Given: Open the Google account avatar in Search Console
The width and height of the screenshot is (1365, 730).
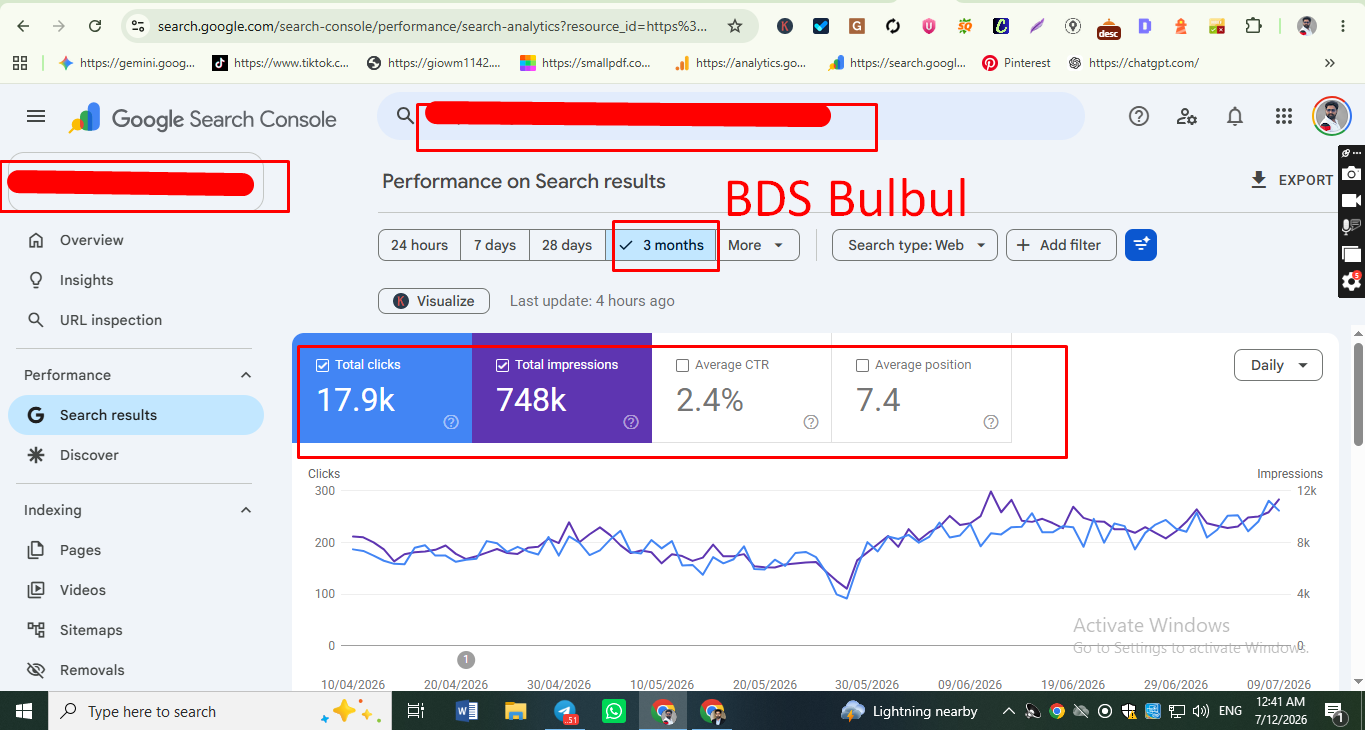Looking at the screenshot, I should [1331, 117].
